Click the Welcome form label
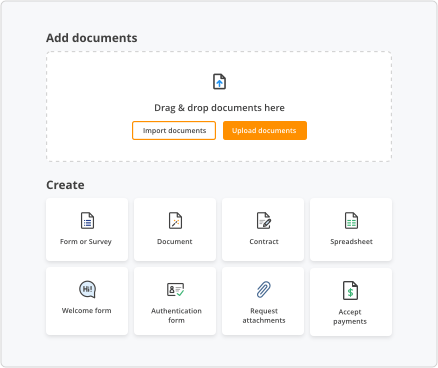The image size is (438, 368). tap(87, 310)
